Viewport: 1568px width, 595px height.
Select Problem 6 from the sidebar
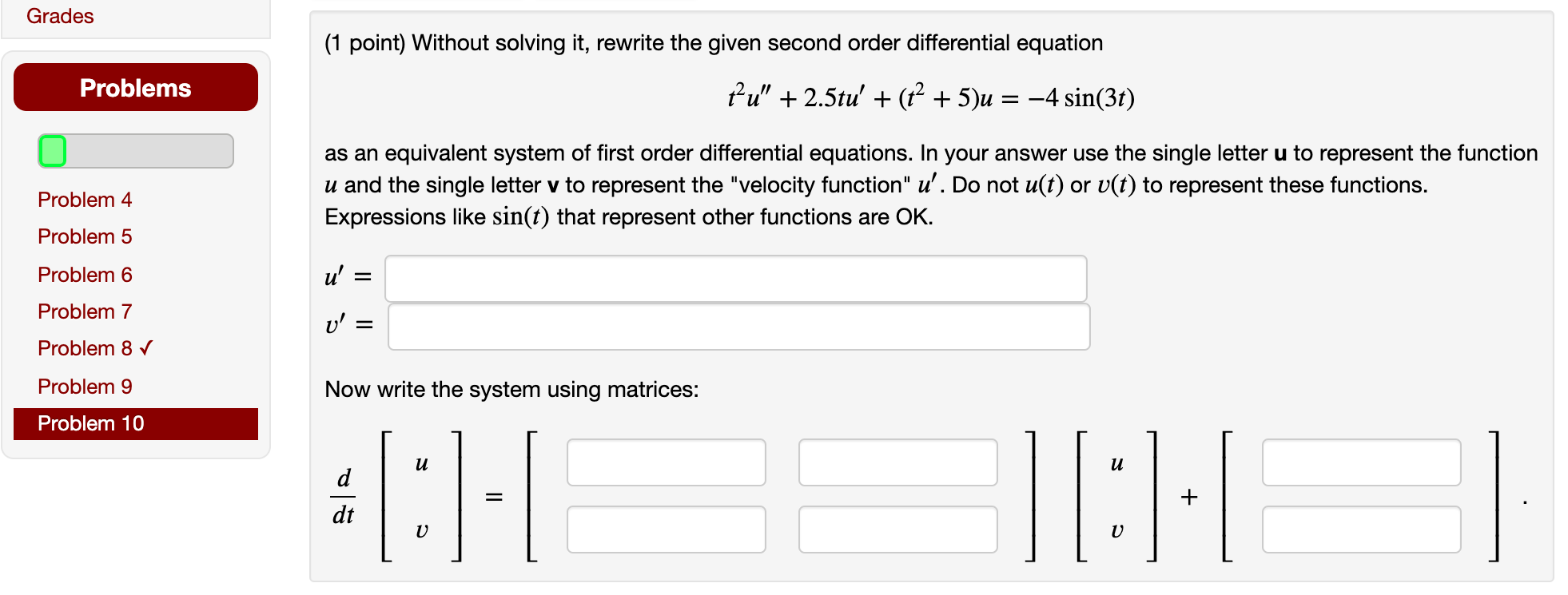click(x=84, y=274)
